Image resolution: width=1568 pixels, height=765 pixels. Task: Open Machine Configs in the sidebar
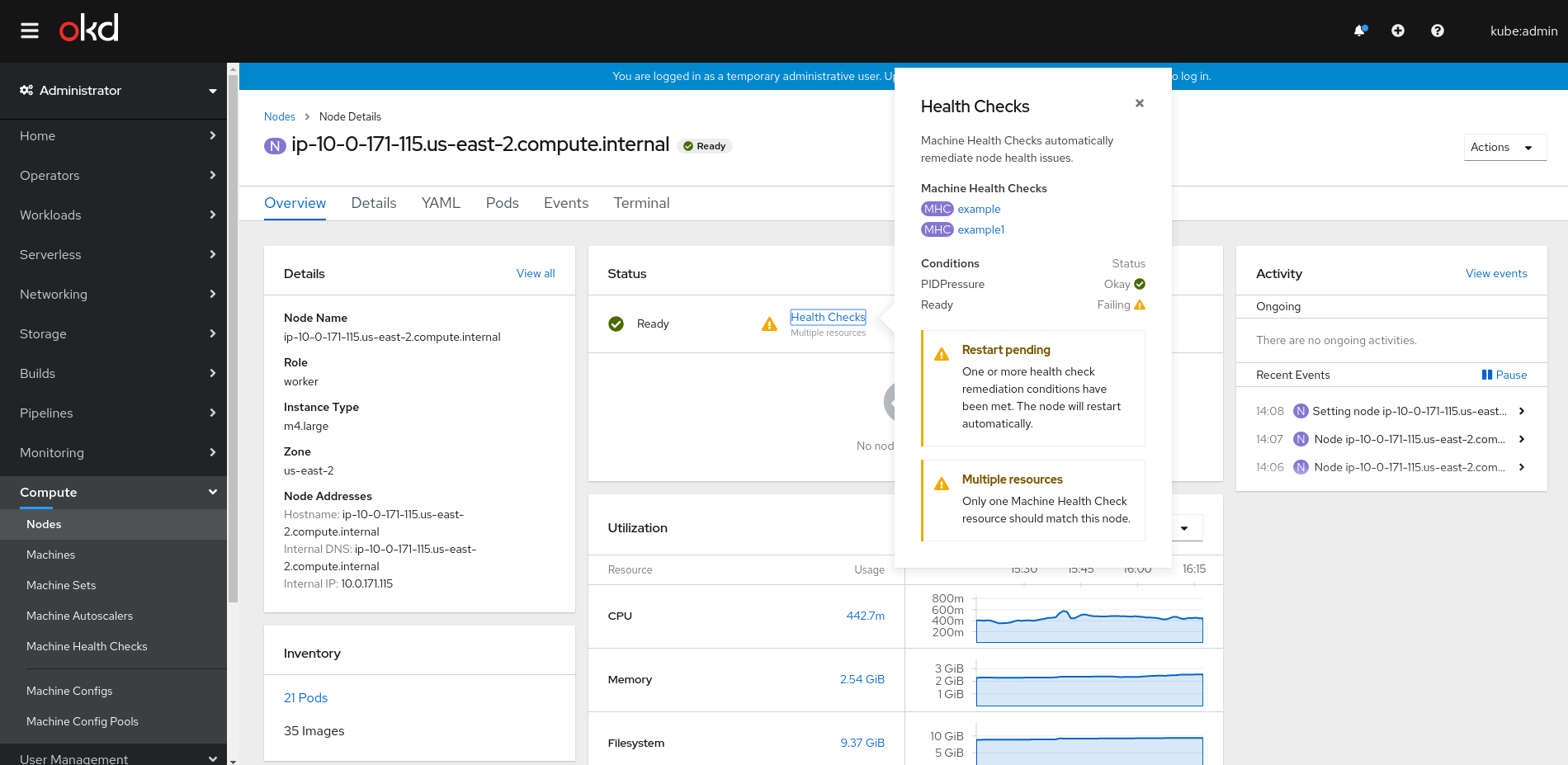pyautogui.click(x=113, y=692)
